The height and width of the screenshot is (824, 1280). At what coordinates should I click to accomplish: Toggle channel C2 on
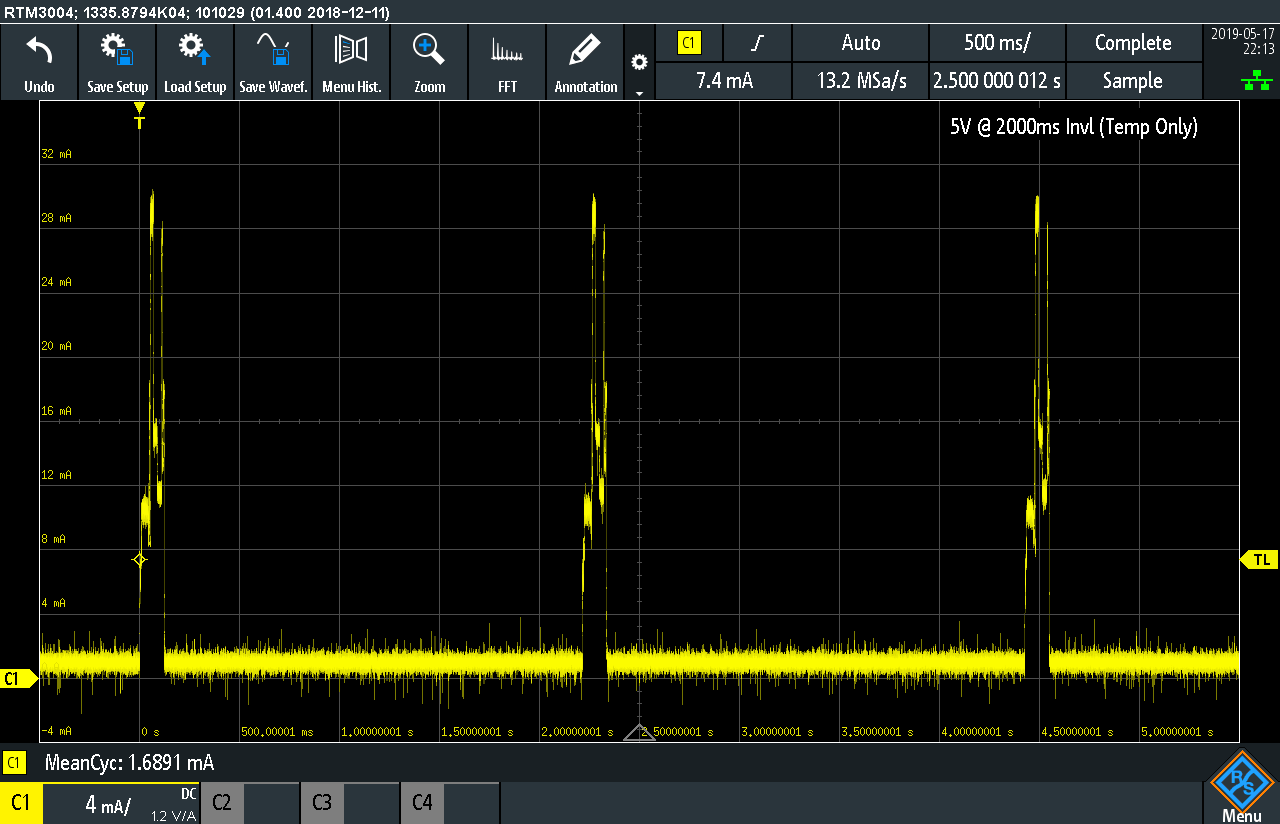point(250,802)
